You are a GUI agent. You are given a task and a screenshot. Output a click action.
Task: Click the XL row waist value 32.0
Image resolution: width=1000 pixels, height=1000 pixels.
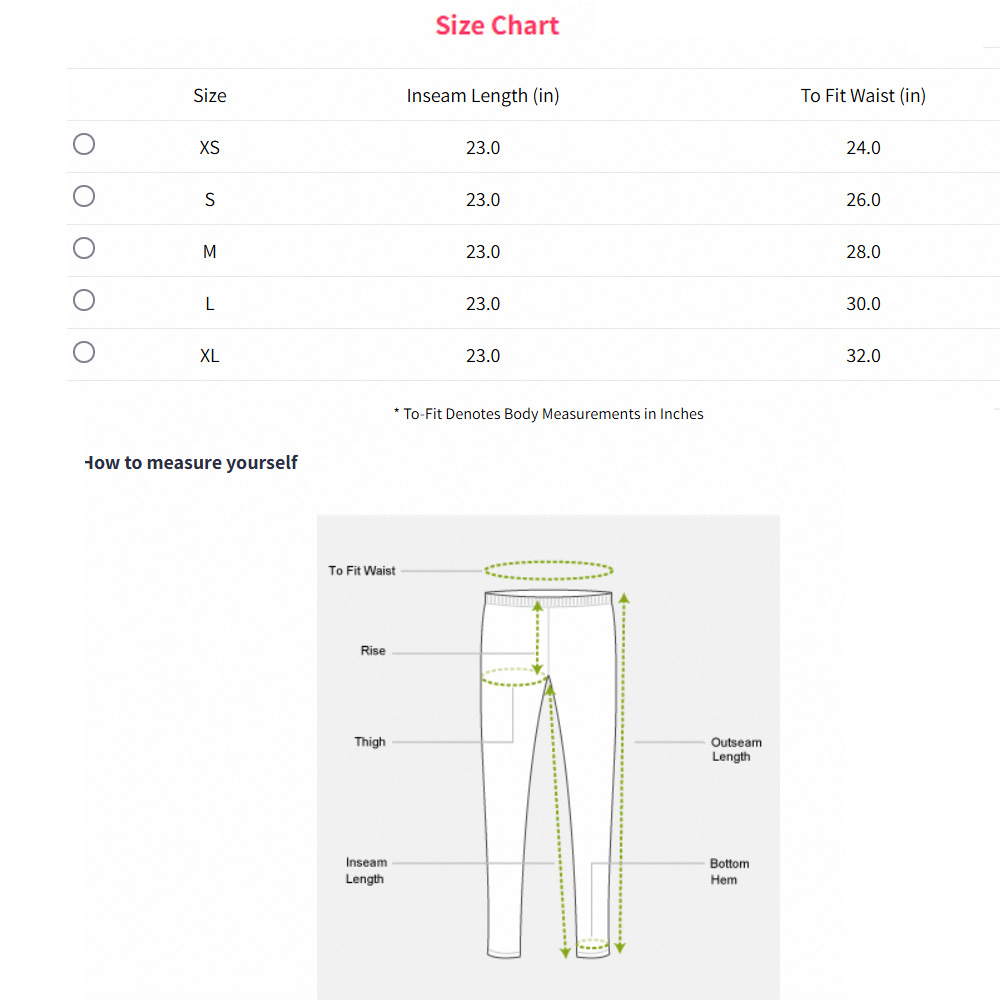tap(863, 355)
